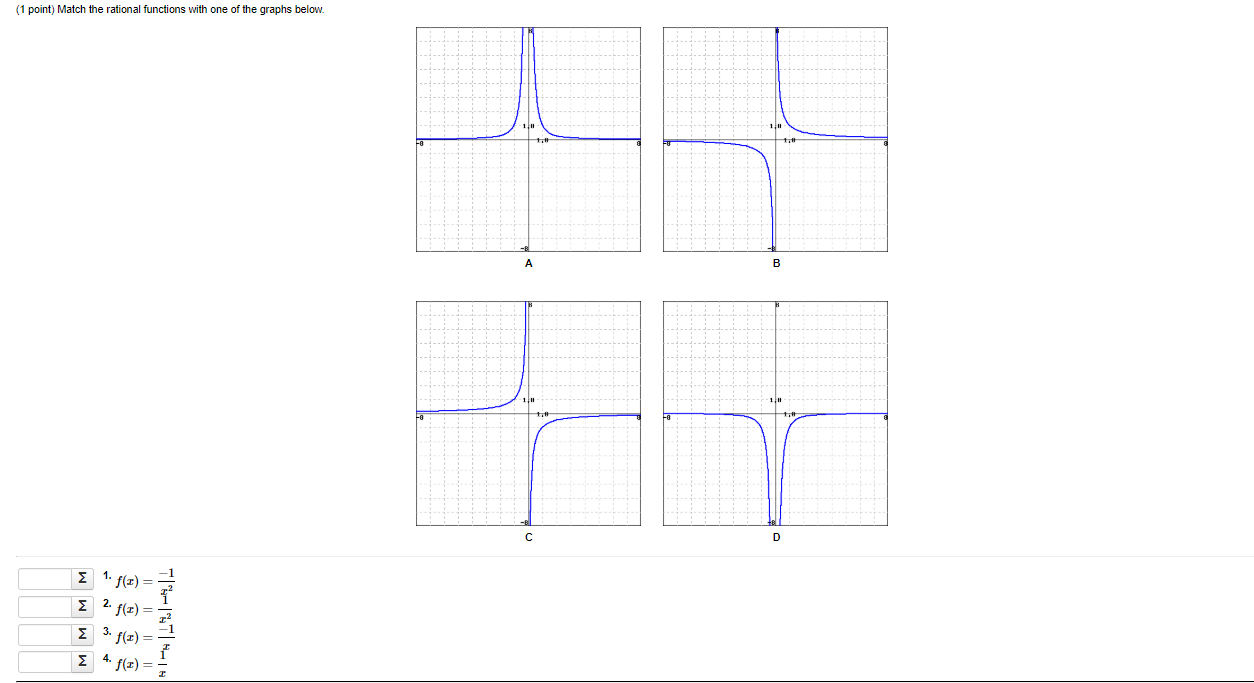Open the symbol palette for question 3
The height and width of the screenshot is (683, 1254).
tap(82, 634)
